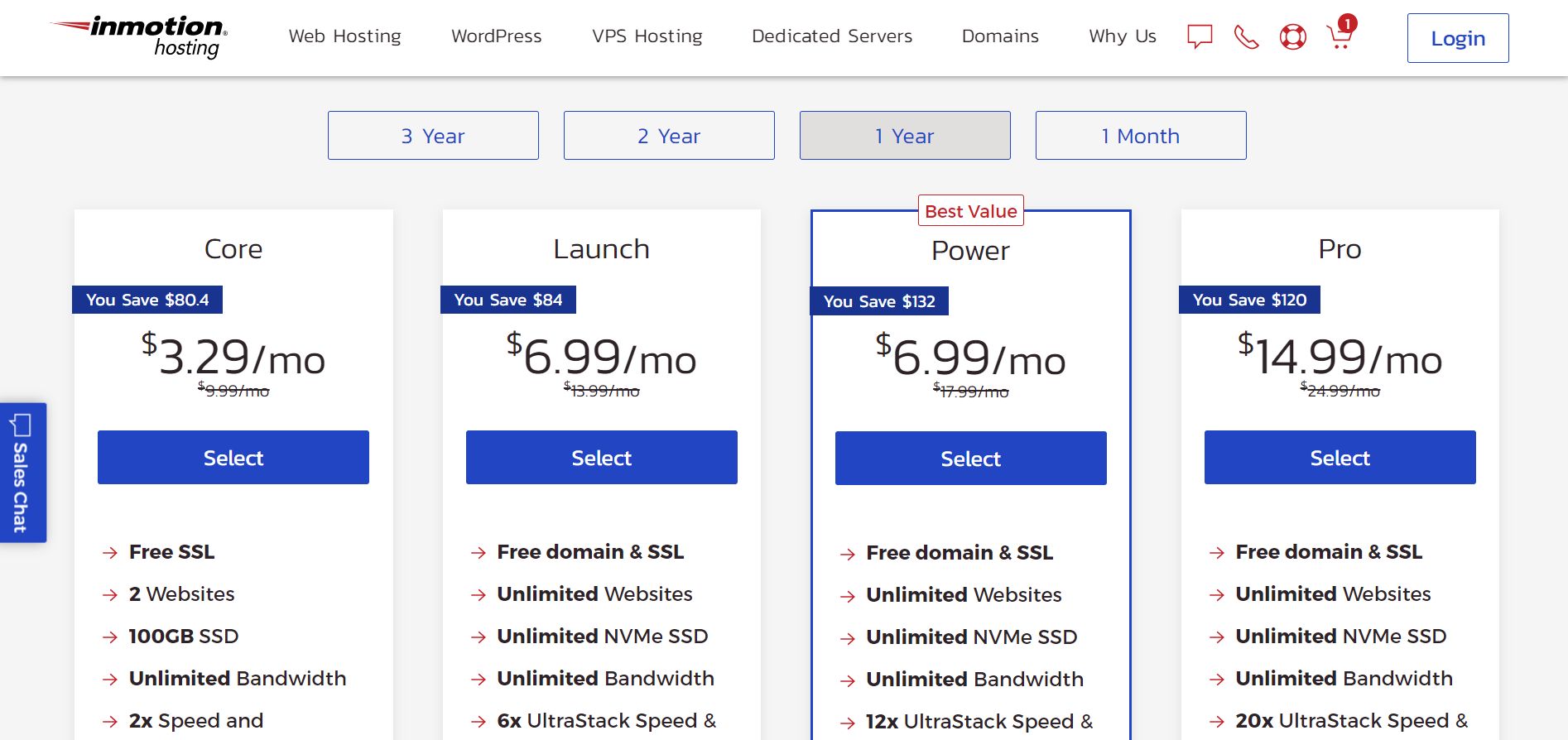
Task: Click 2x Speed and feature line
Action: pyautogui.click(x=196, y=721)
